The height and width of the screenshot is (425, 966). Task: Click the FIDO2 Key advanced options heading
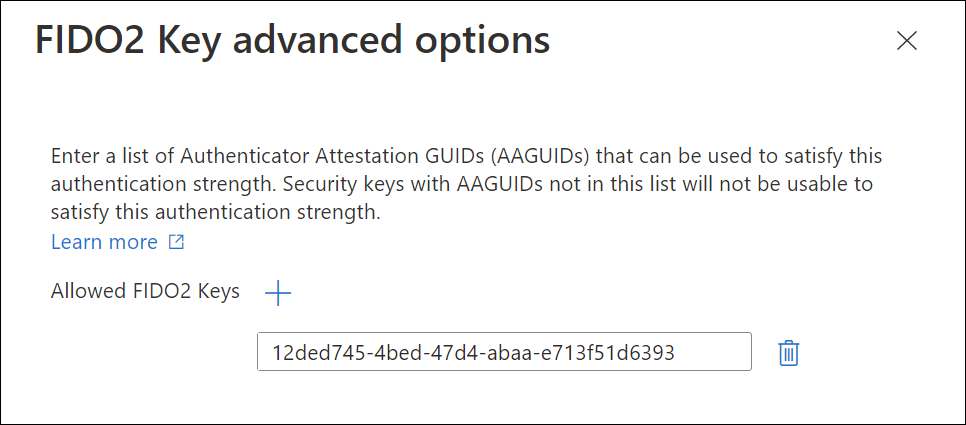293,42
